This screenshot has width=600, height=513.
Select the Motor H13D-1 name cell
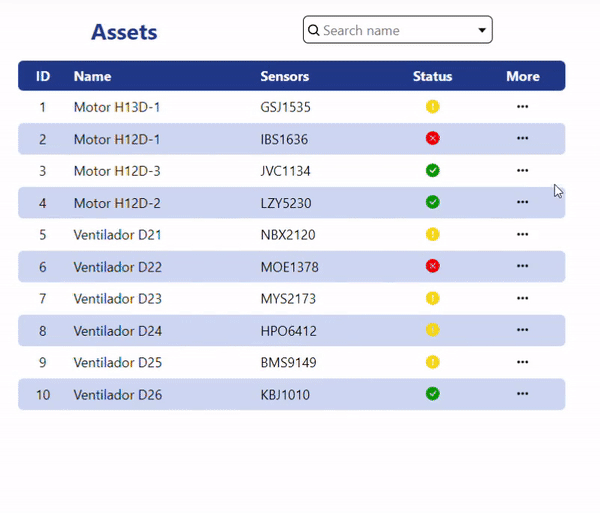117,107
